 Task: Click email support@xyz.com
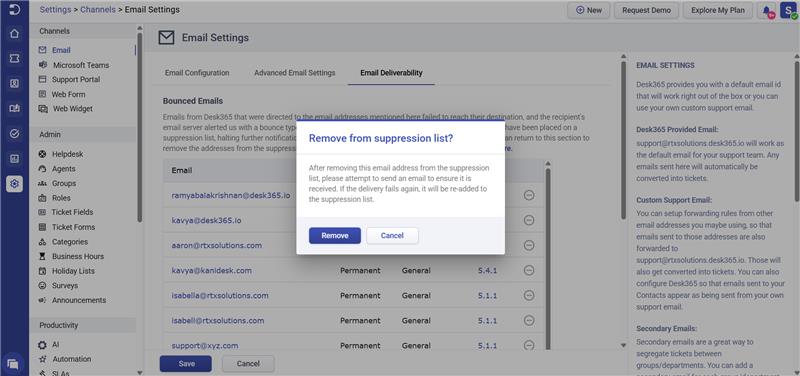point(205,345)
